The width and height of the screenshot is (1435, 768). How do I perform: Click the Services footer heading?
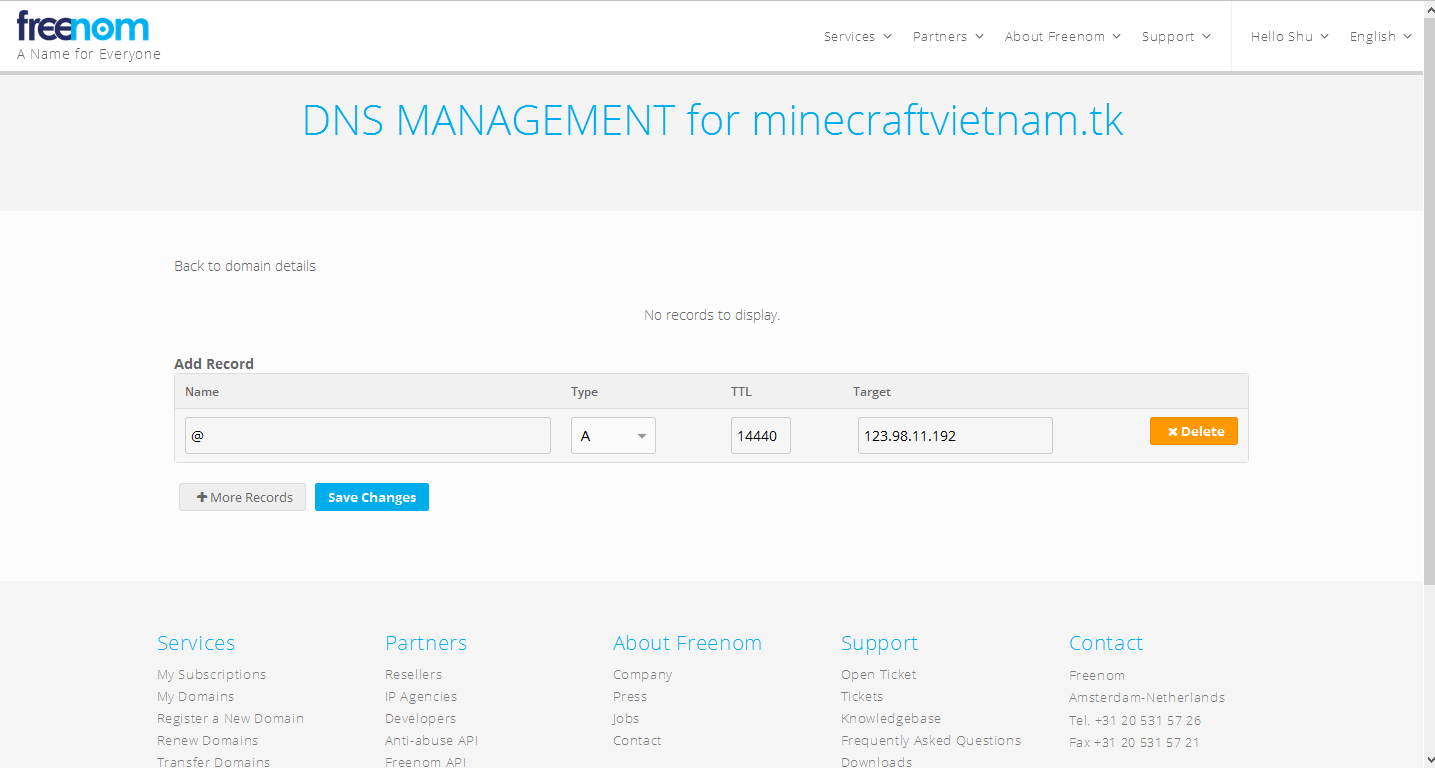(196, 643)
